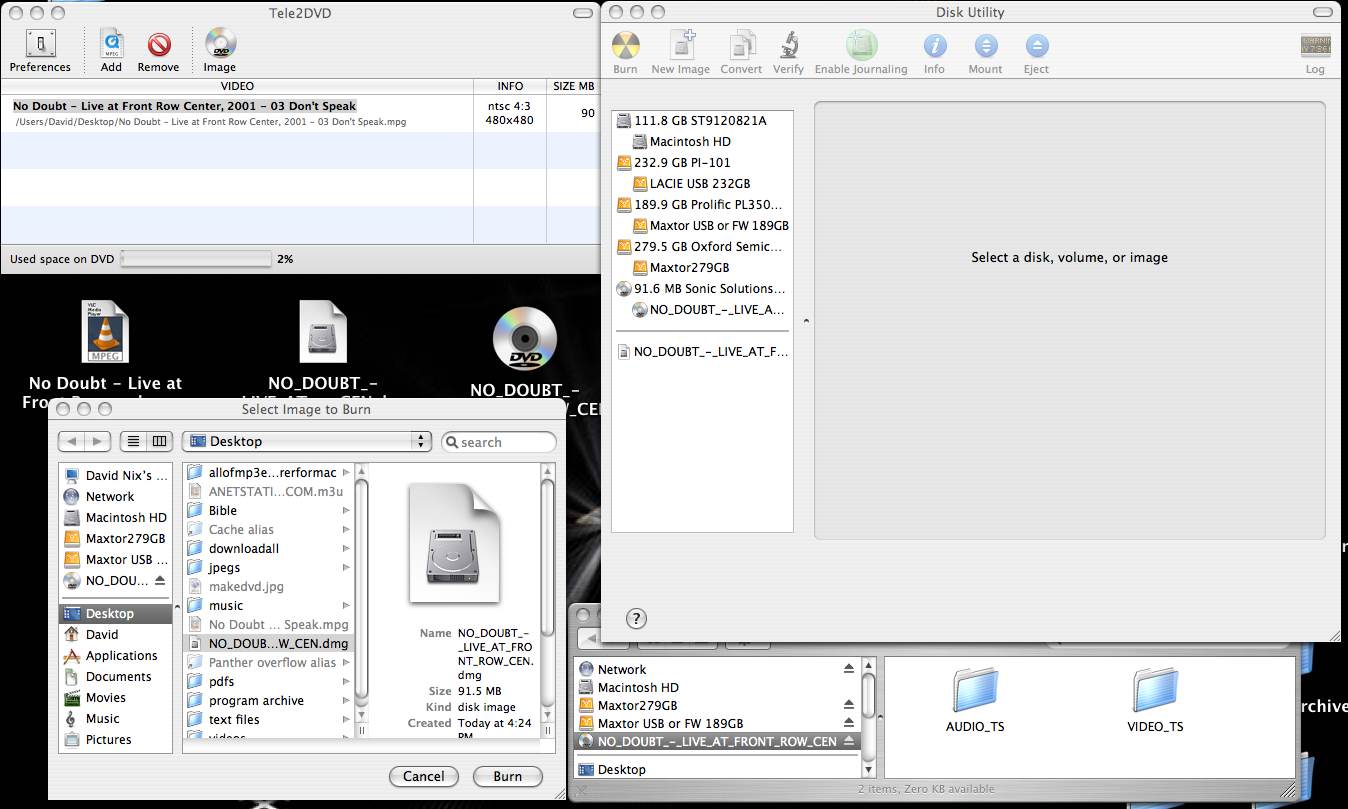The height and width of the screenshot is (809, 1348).
Task: Open the Desktop location popup menu
Action: [307, 441]
